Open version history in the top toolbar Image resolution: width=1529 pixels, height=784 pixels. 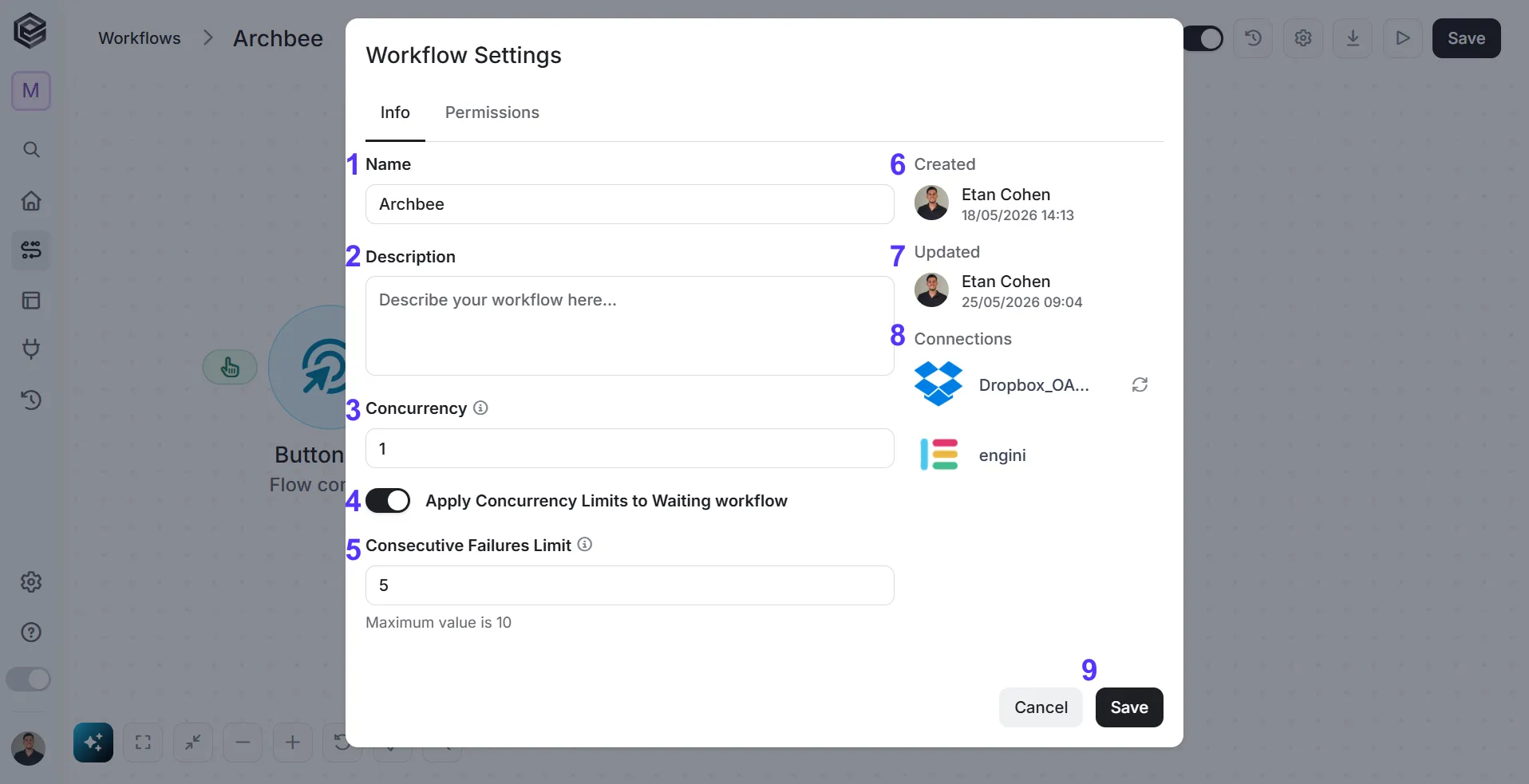pos(1253,38)
